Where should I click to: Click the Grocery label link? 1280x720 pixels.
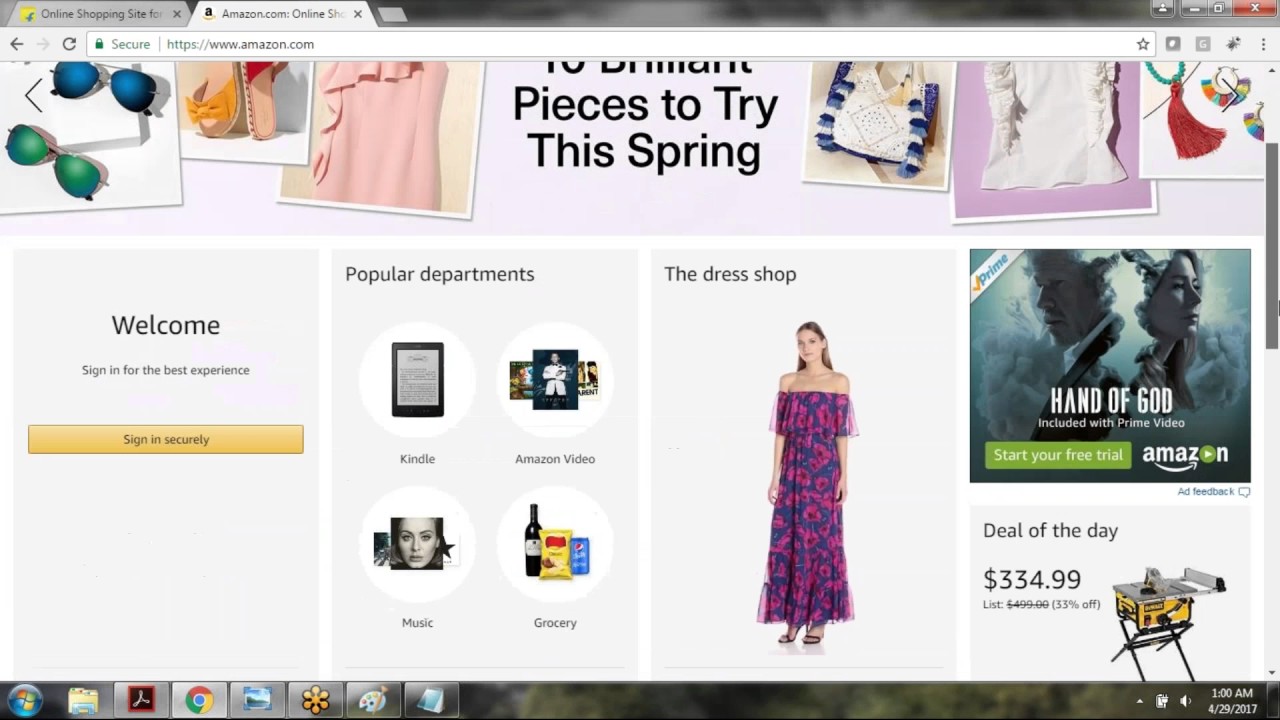(555, 623)
